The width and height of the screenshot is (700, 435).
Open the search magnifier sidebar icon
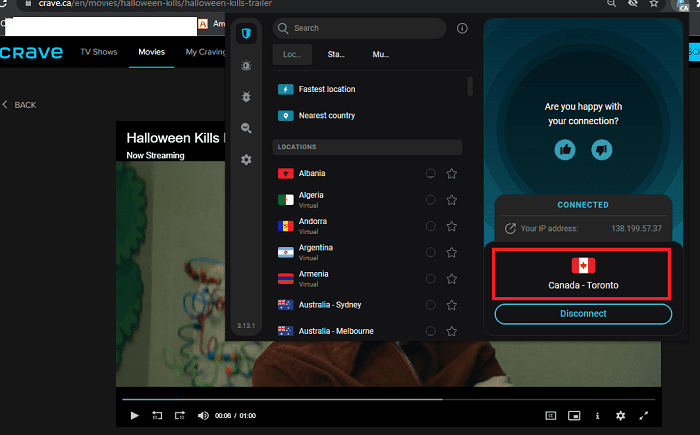pyautogui.click(x=246, y=128)
